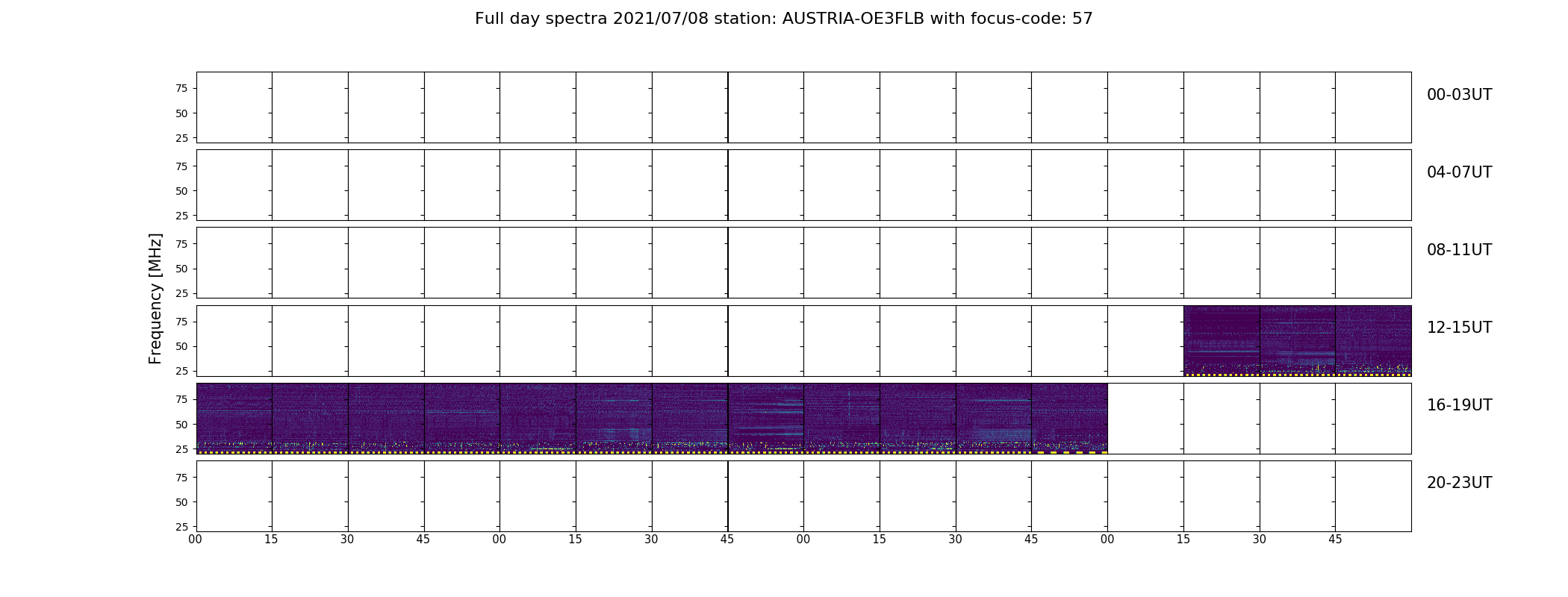Open the spectrogram data block in the 16-19UT row

[652, 418]
